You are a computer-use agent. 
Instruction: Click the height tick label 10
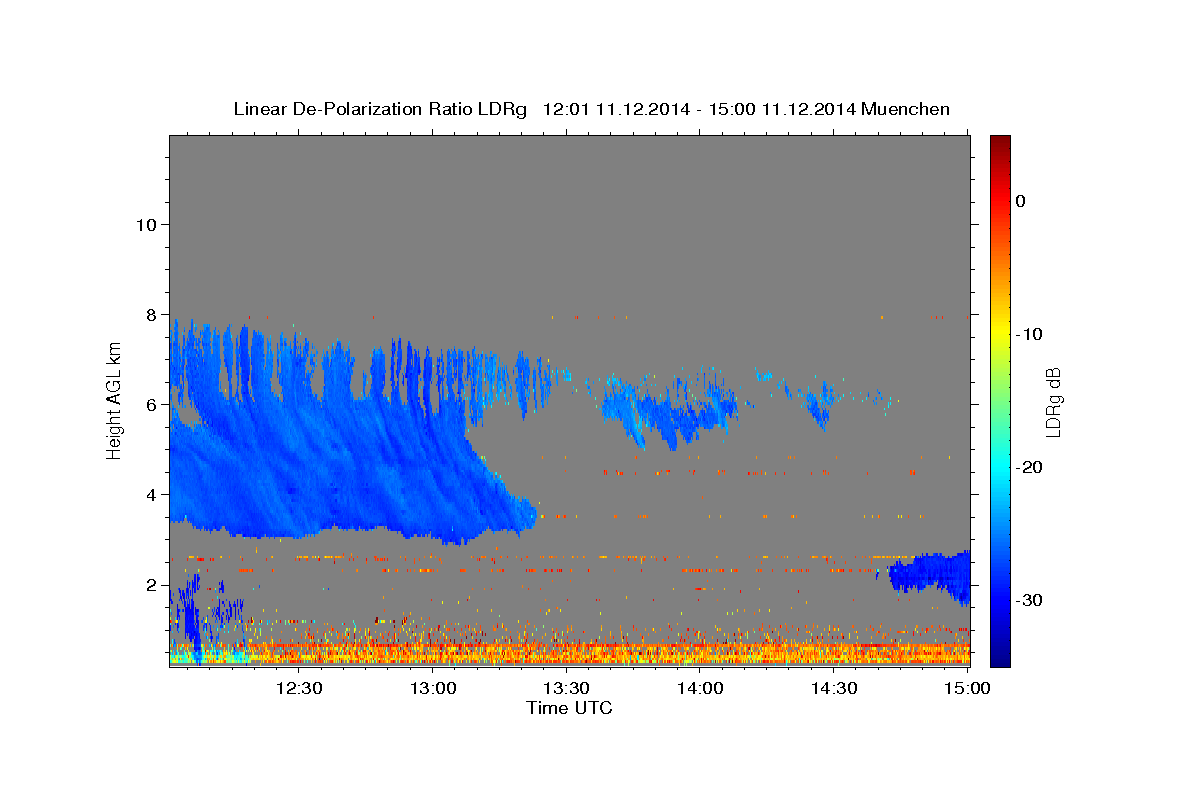tap(145, 224)
